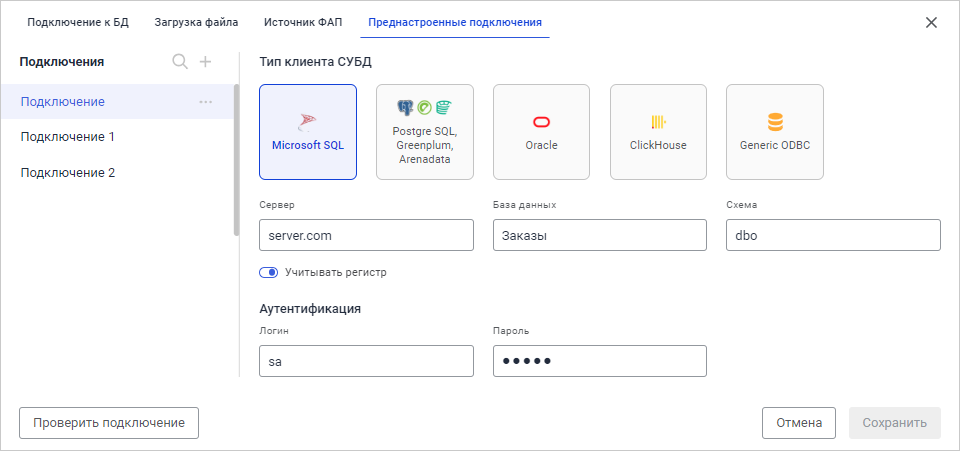Select the Oracle client type

[x=541, y=132]
